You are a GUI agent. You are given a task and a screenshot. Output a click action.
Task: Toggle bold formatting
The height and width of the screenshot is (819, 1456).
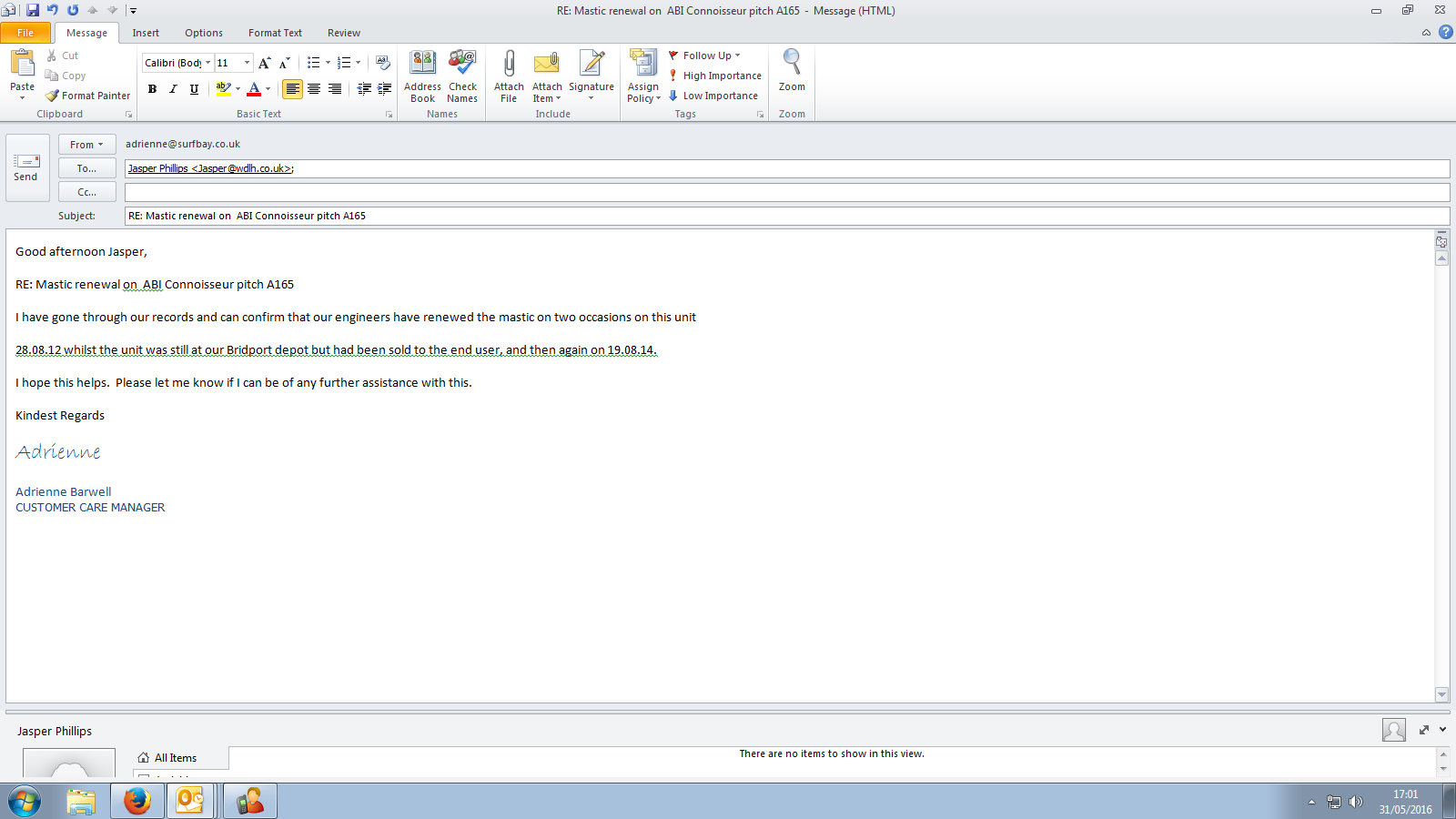[x=152, y=89]
